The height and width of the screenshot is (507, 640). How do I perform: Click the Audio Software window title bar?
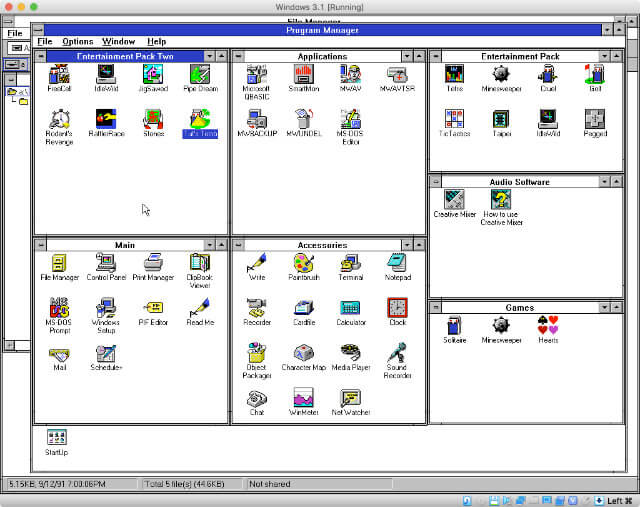[519, 182]
